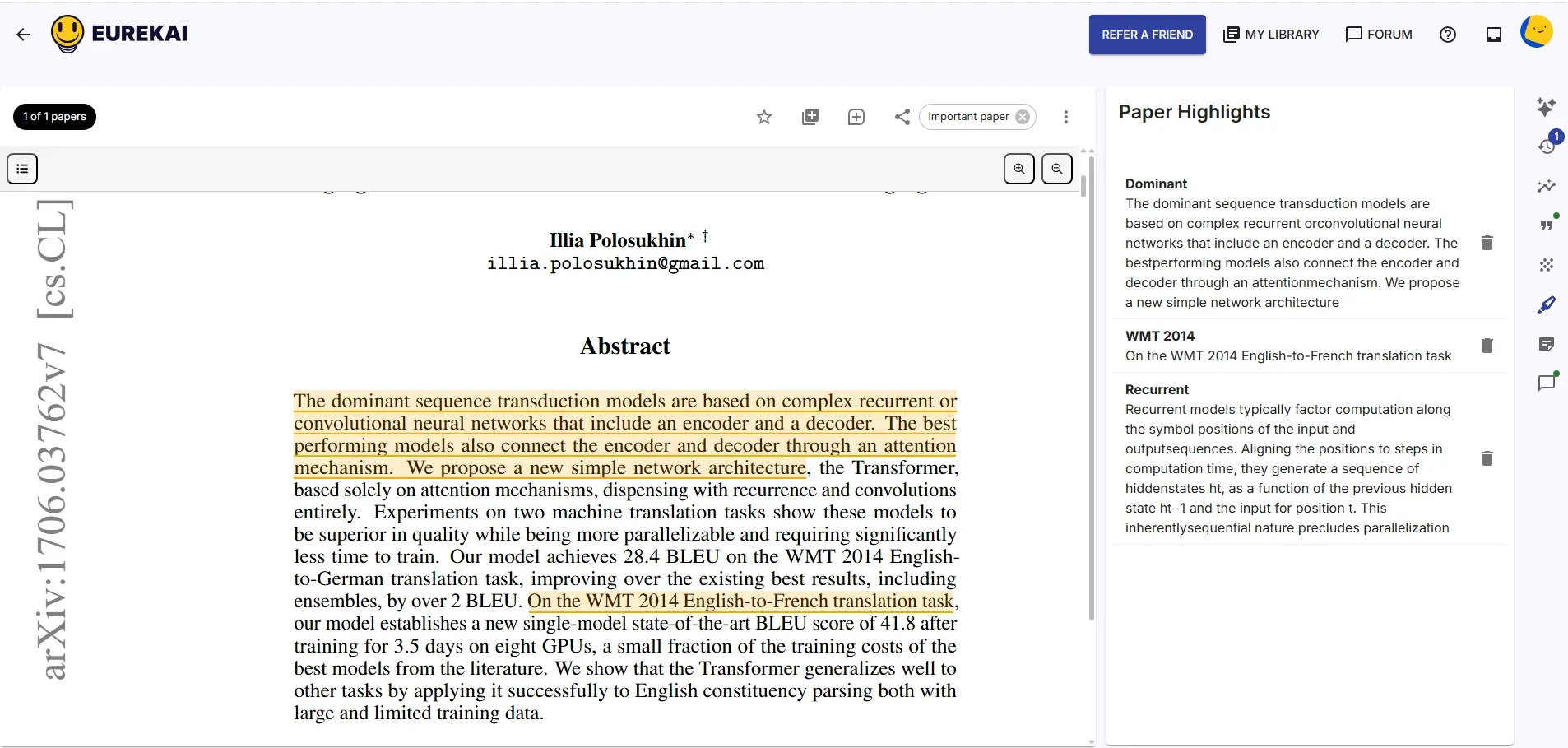1568x748 pixels.
Task: Open the user profile avatar menu
Action: 1536,33
